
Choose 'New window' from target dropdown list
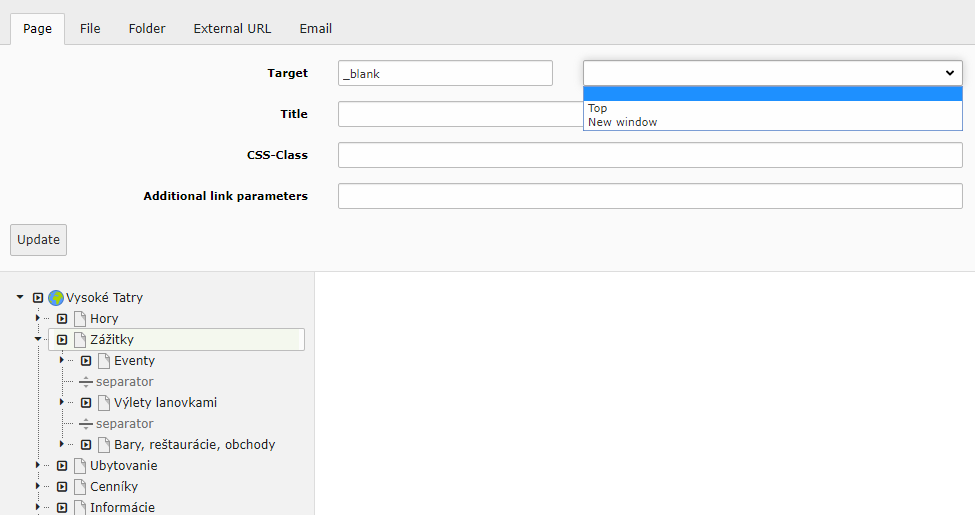pyautogui.click(x=622, y=122)
